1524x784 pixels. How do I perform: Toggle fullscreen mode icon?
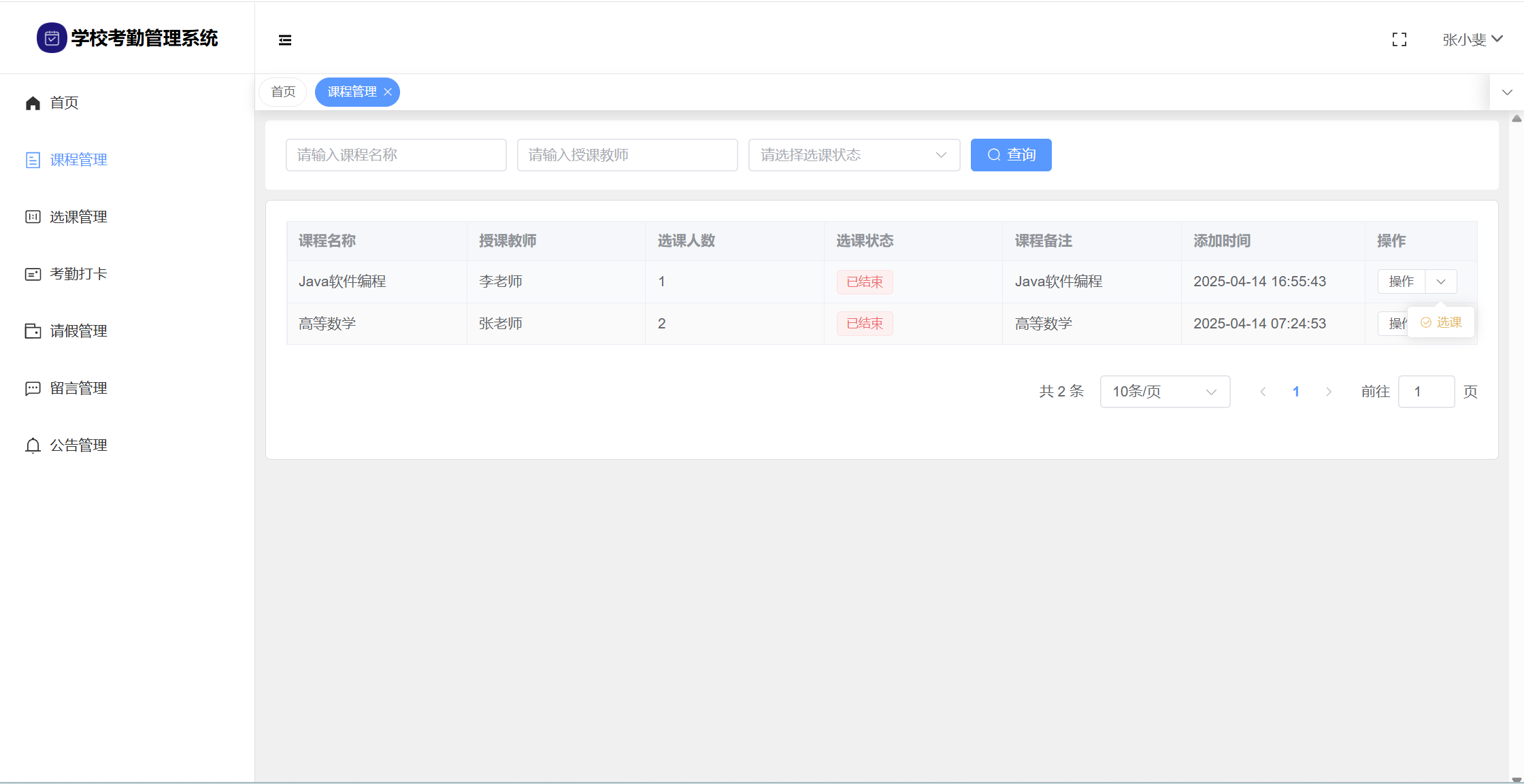(1399, 40)
